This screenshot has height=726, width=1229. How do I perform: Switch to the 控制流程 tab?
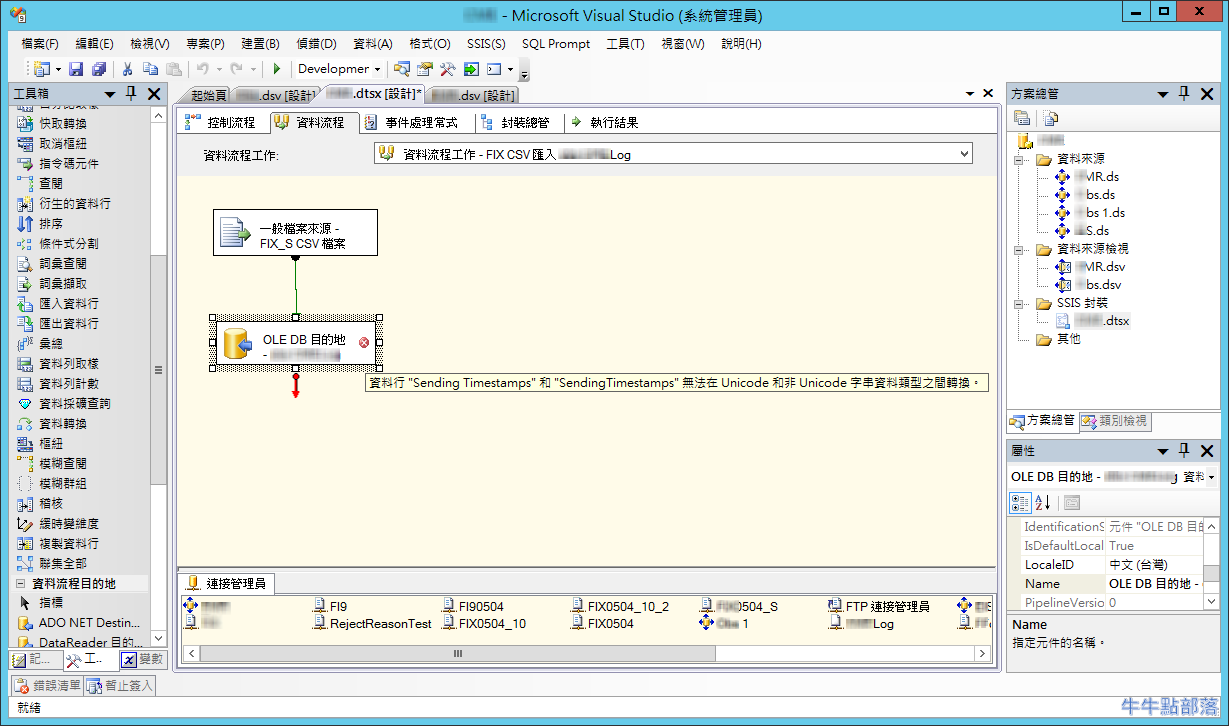pyautogui.click(x=223, y=122)
